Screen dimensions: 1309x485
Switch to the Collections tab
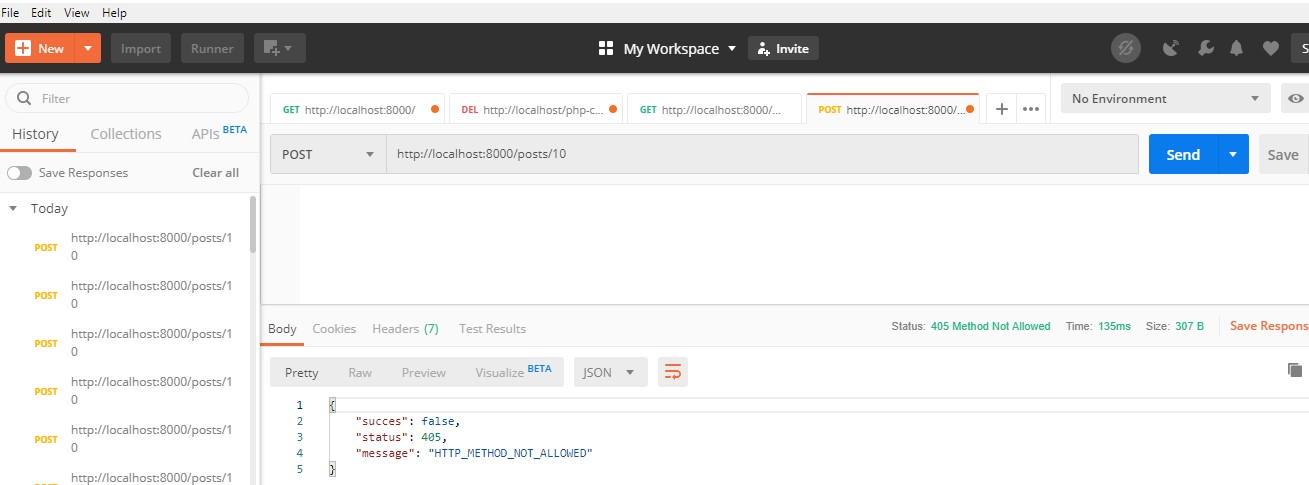click(x=126, y=134)
